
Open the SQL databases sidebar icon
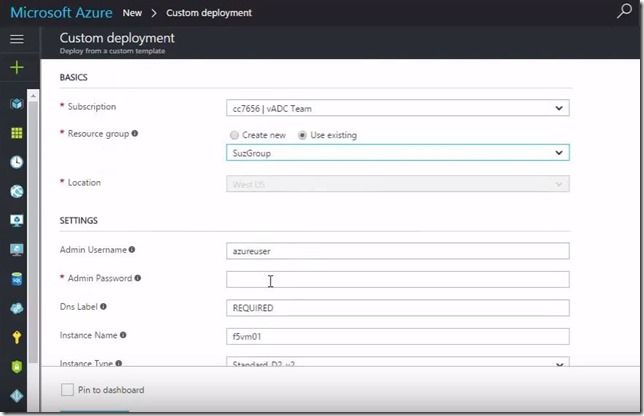pos(17,279)
